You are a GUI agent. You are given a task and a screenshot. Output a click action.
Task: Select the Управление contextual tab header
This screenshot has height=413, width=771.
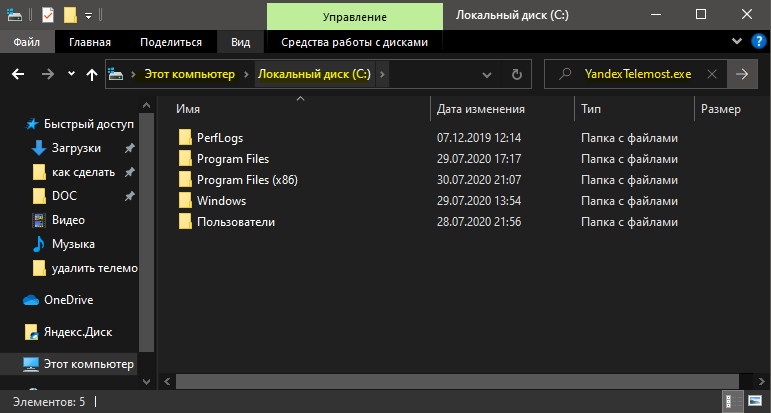pyautogui.click(x=355, y=17)
